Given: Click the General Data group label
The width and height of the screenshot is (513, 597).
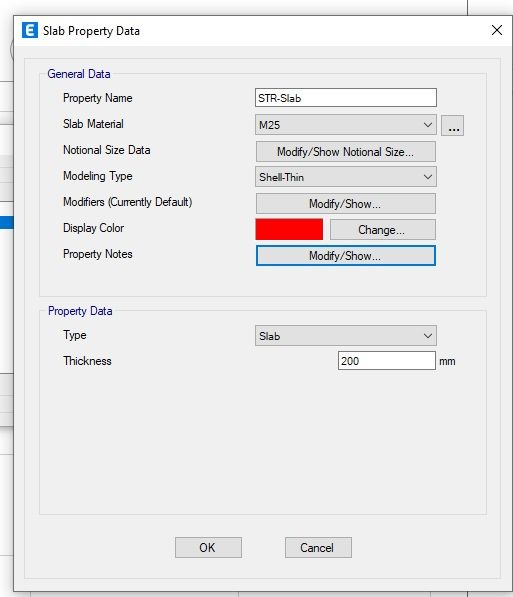Looking at the screenshot, I should [79, 74].
